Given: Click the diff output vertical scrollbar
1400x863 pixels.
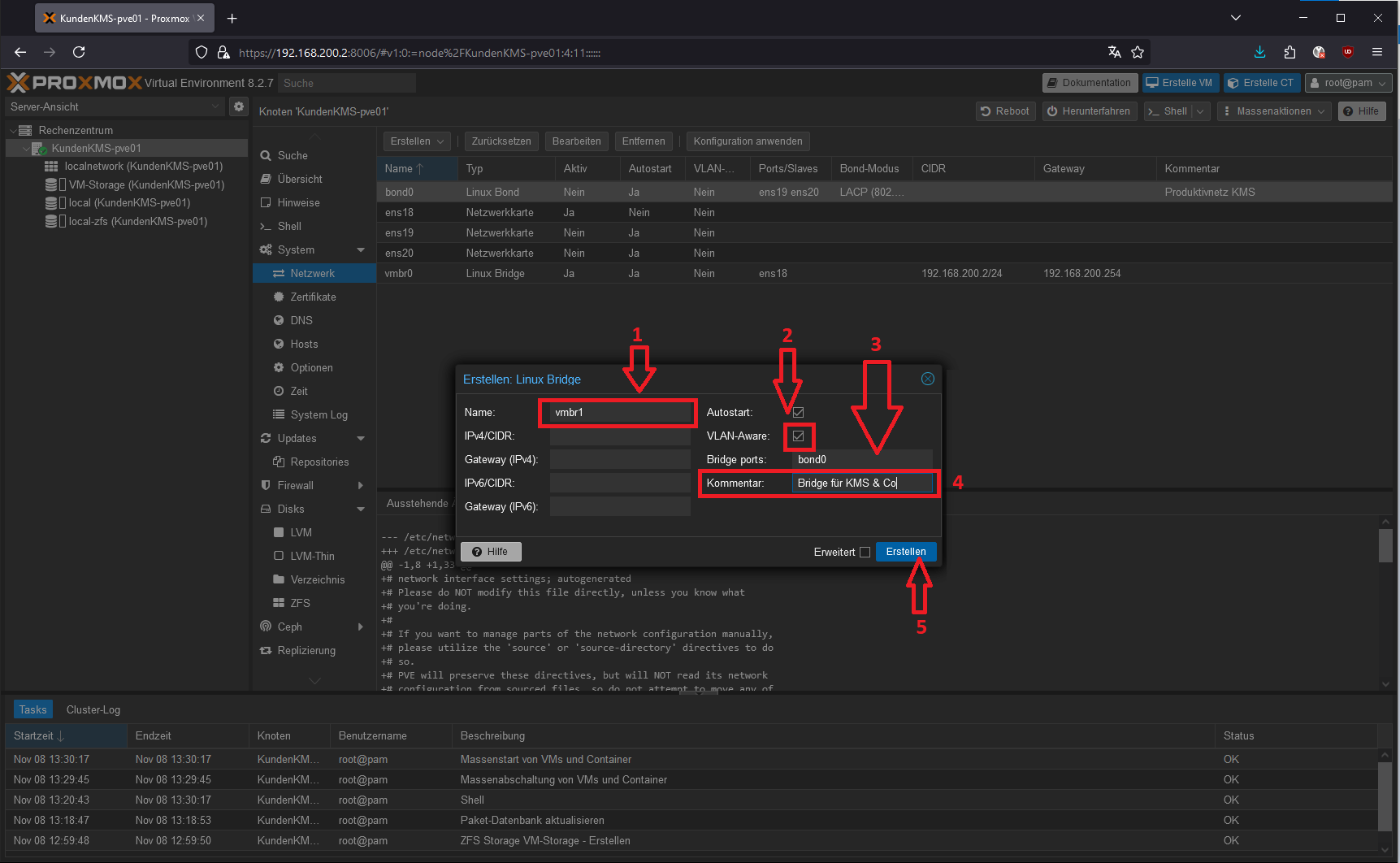Looking at the screenshot, I should (1385, 544).
